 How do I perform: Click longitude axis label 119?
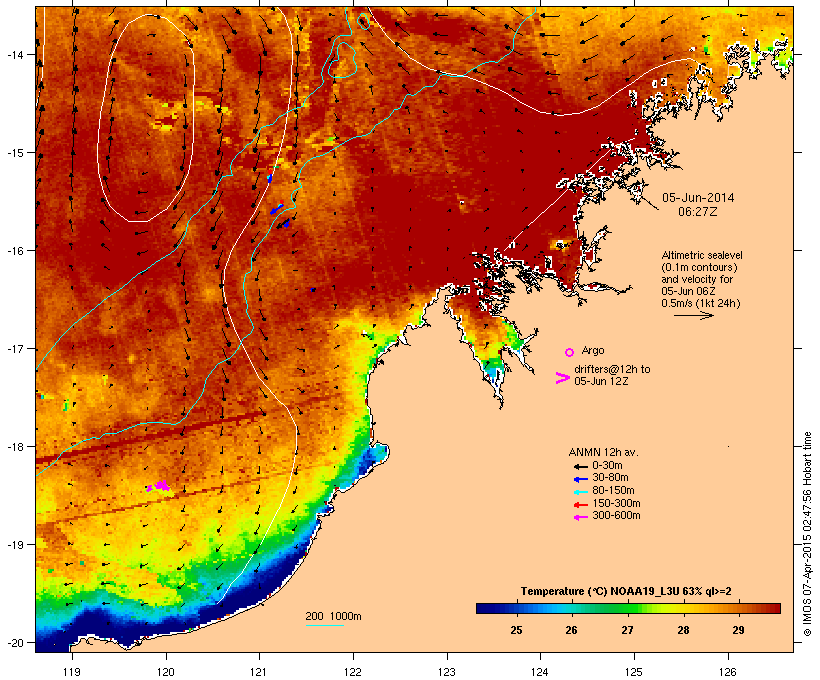[72, 672]
